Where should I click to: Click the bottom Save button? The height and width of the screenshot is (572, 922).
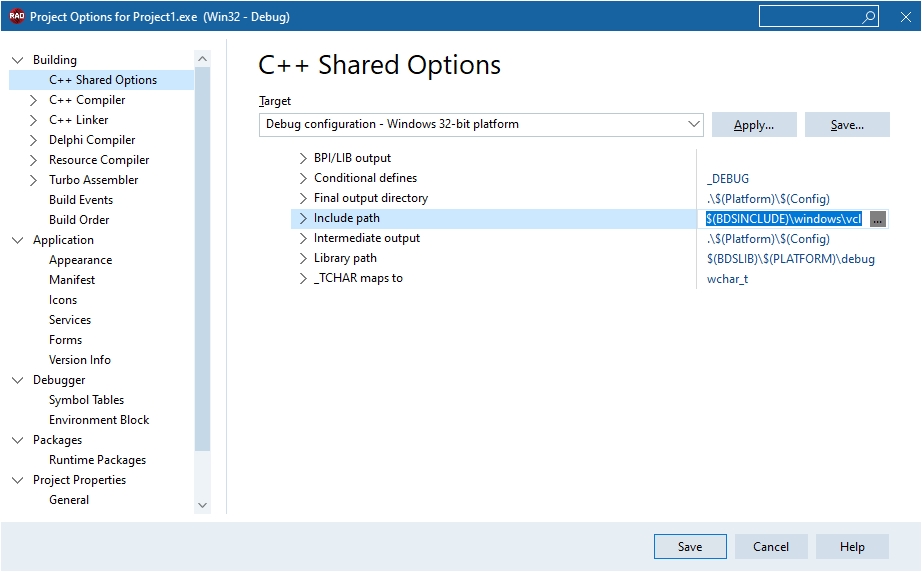pos(690,547)
